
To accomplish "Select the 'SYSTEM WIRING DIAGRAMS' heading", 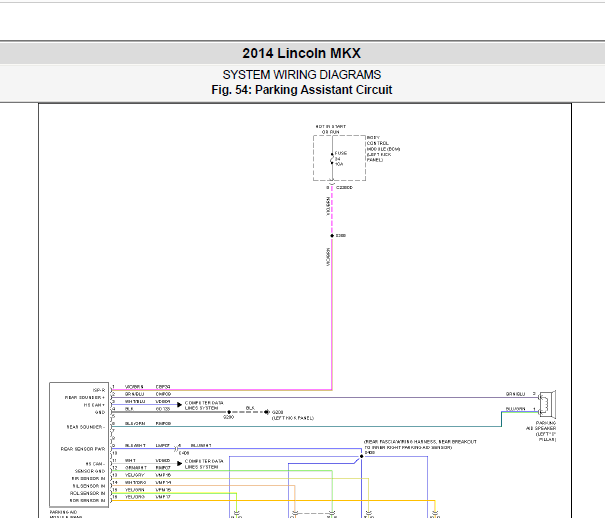I will click(x=301, y=74).
